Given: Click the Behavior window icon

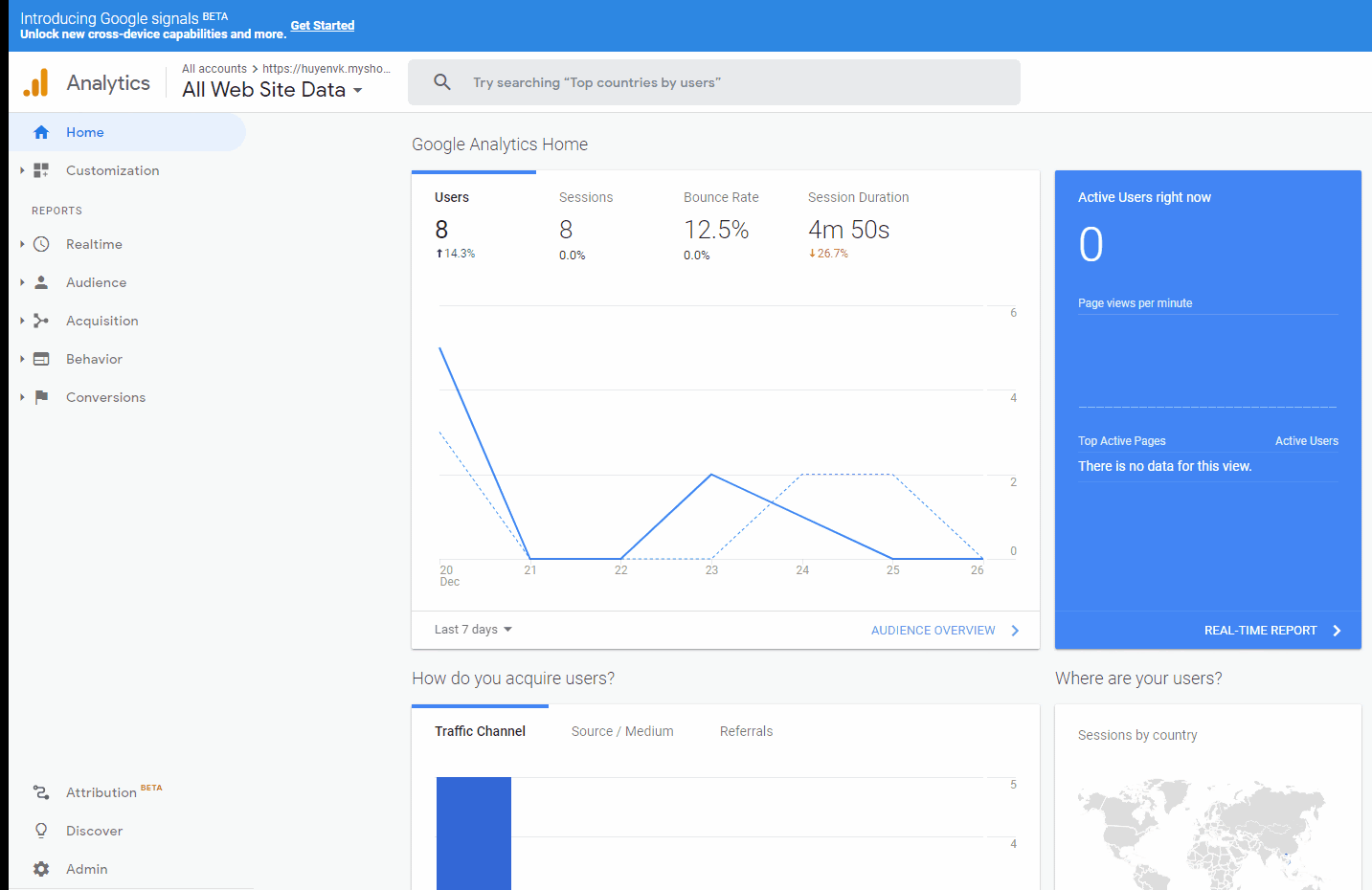Looking at the screenshot, I should tap(41, 359).
